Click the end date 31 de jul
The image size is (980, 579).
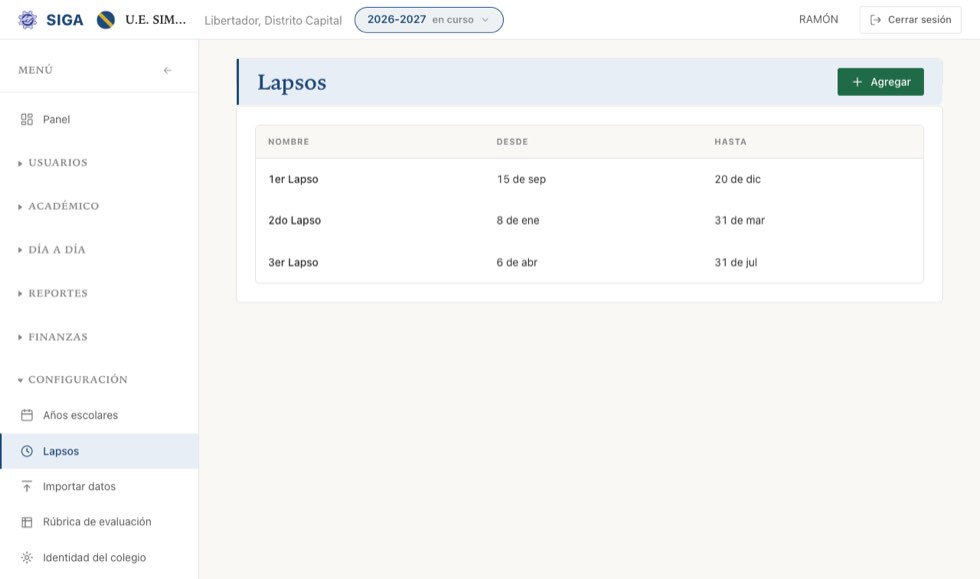point(736,263)
